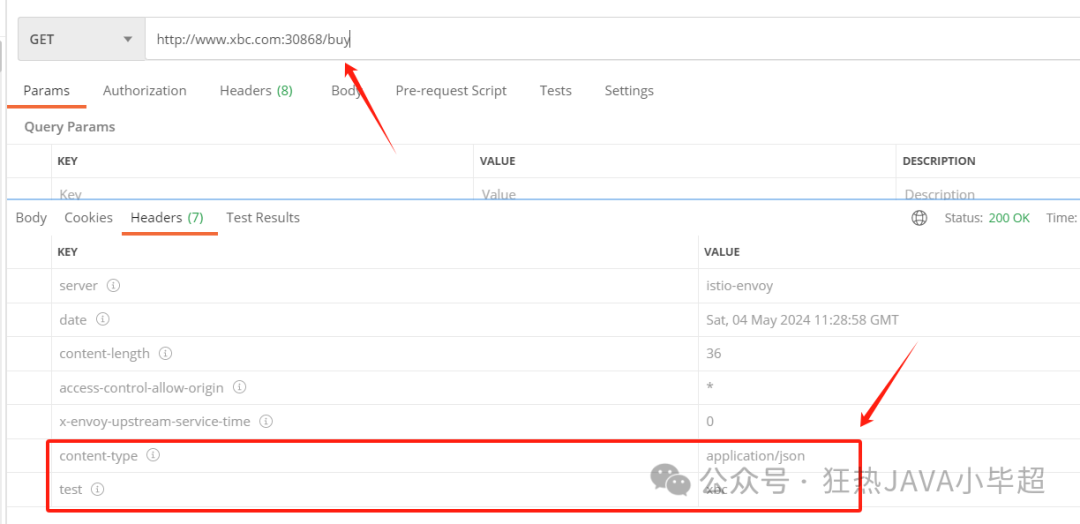The height and width of the screenshot is (524, 1080).
Task: Open the Test Results tab
Action: [x=263, y=218]
